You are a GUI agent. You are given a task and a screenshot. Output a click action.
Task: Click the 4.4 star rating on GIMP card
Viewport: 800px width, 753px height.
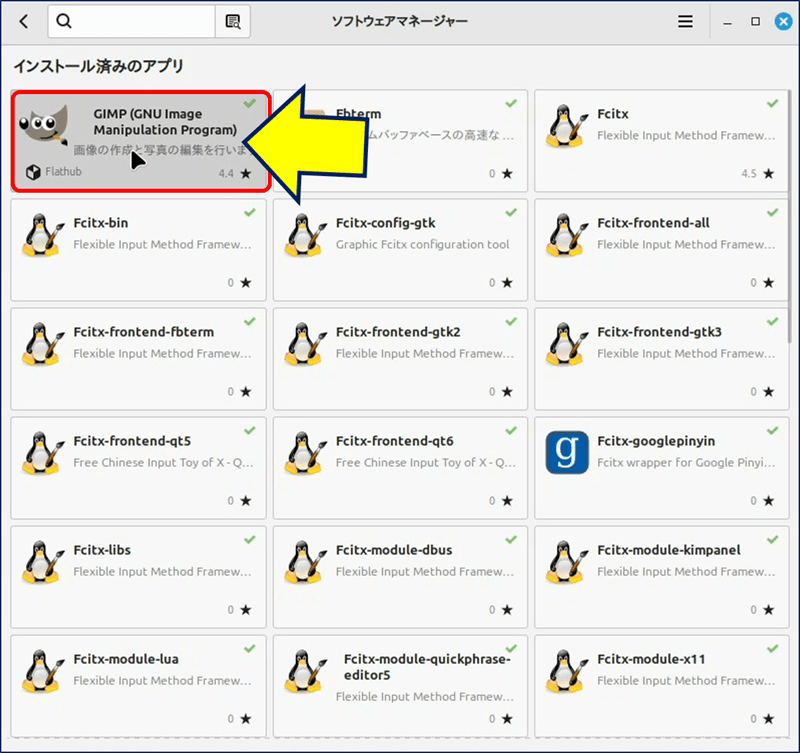[235, 173]
